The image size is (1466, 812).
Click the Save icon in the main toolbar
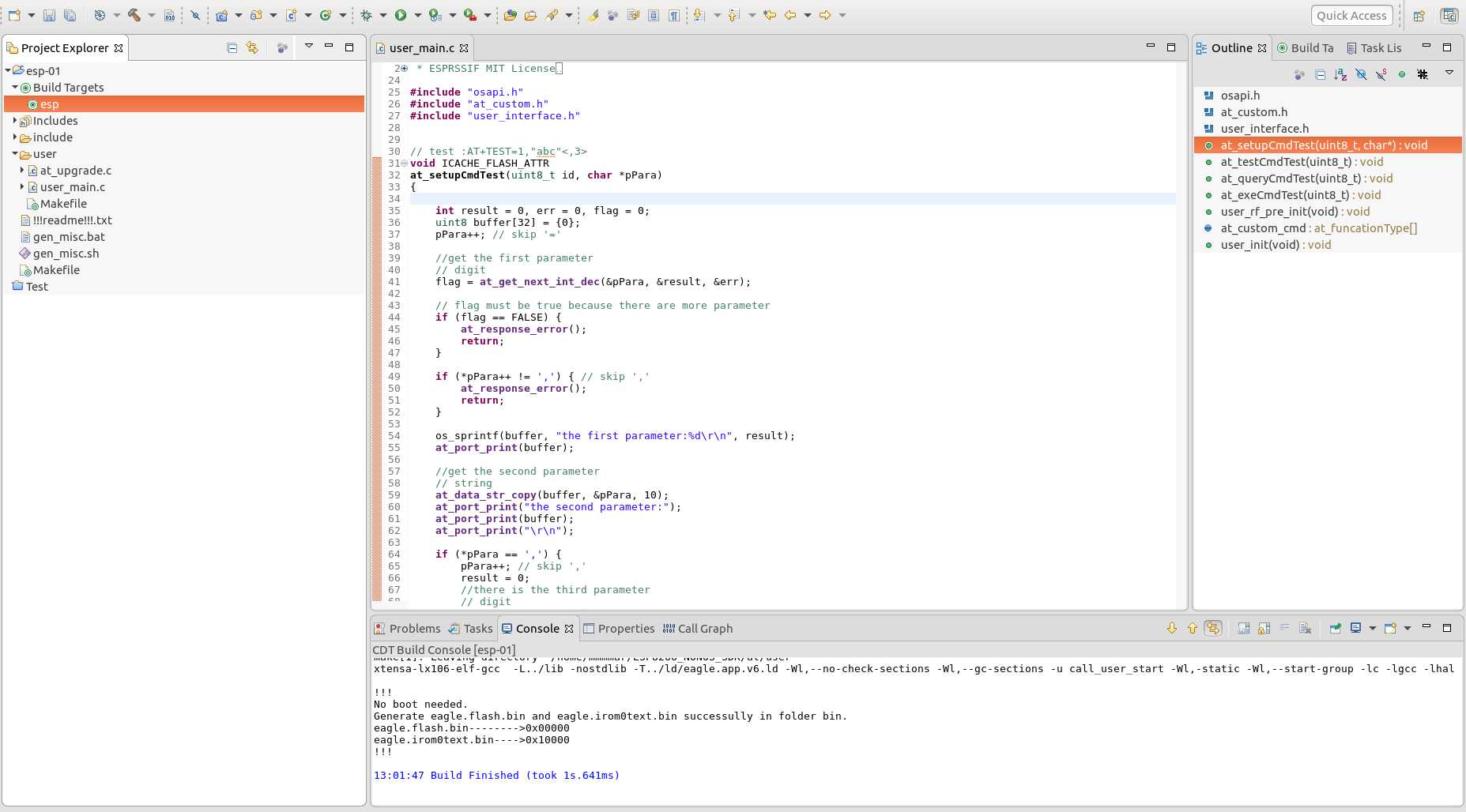click(49, 15)
